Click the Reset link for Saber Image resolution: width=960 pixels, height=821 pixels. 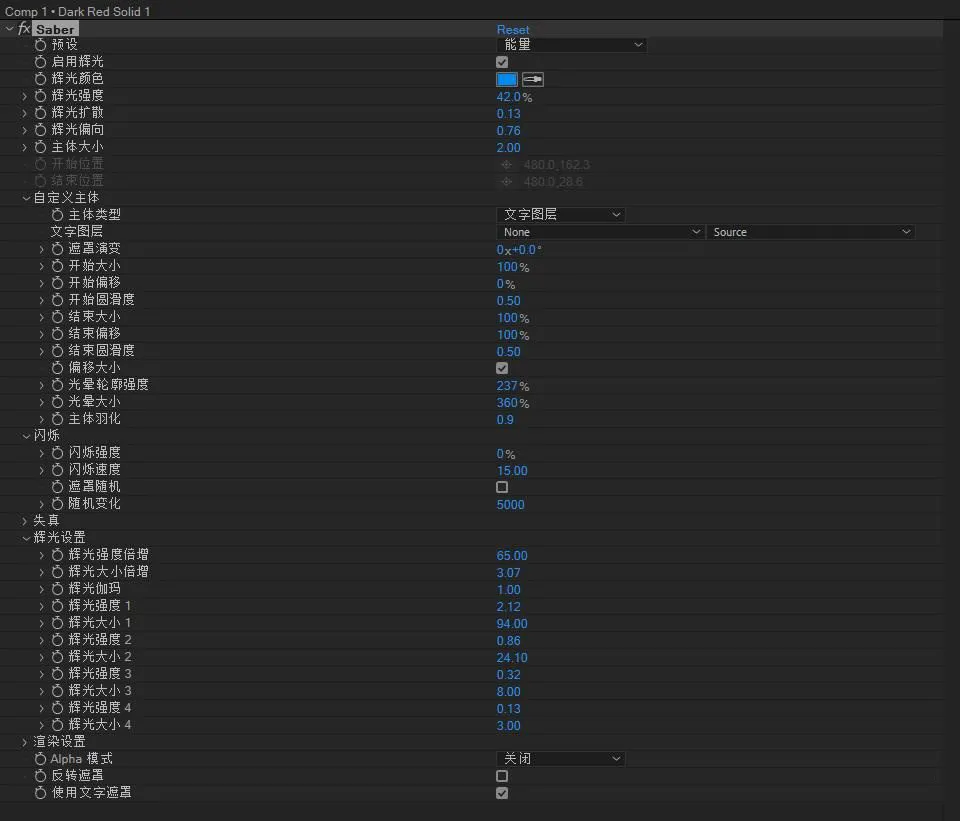tap(513, 30)
